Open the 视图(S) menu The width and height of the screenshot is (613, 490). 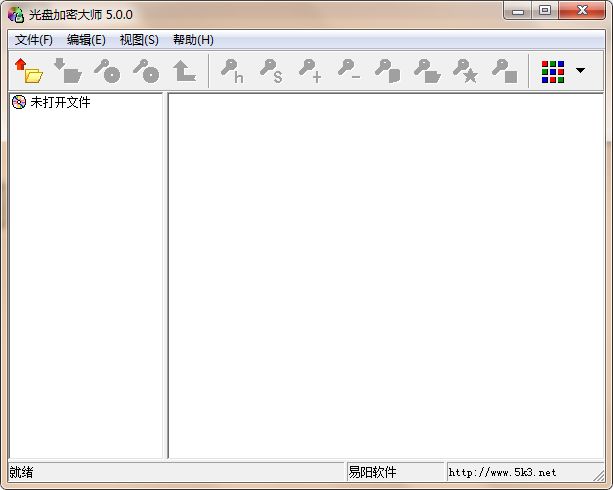point(139,40)
